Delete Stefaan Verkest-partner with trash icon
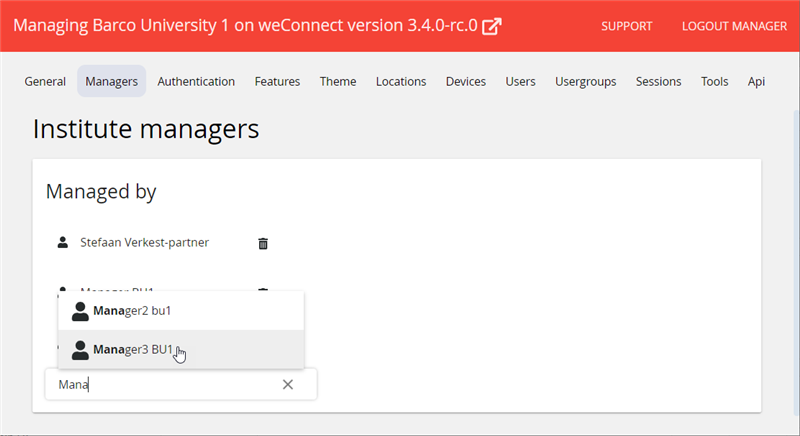Viewport: 800px width, 436px height. point(263,243)
